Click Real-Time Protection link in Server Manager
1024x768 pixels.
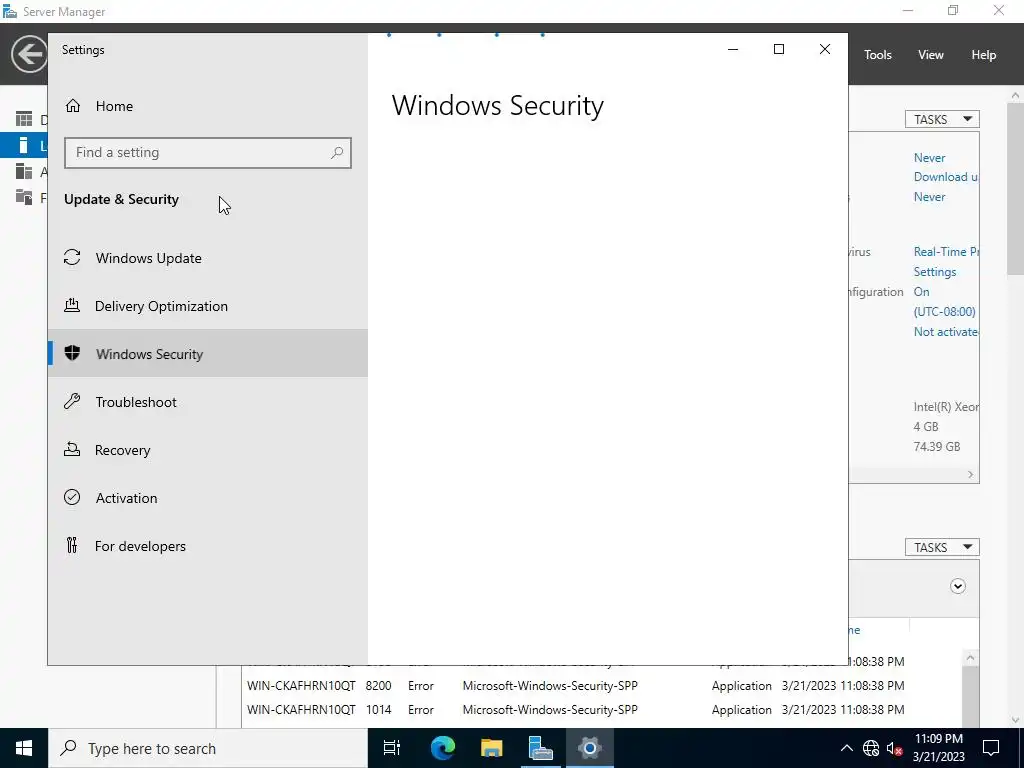point(946,251)
